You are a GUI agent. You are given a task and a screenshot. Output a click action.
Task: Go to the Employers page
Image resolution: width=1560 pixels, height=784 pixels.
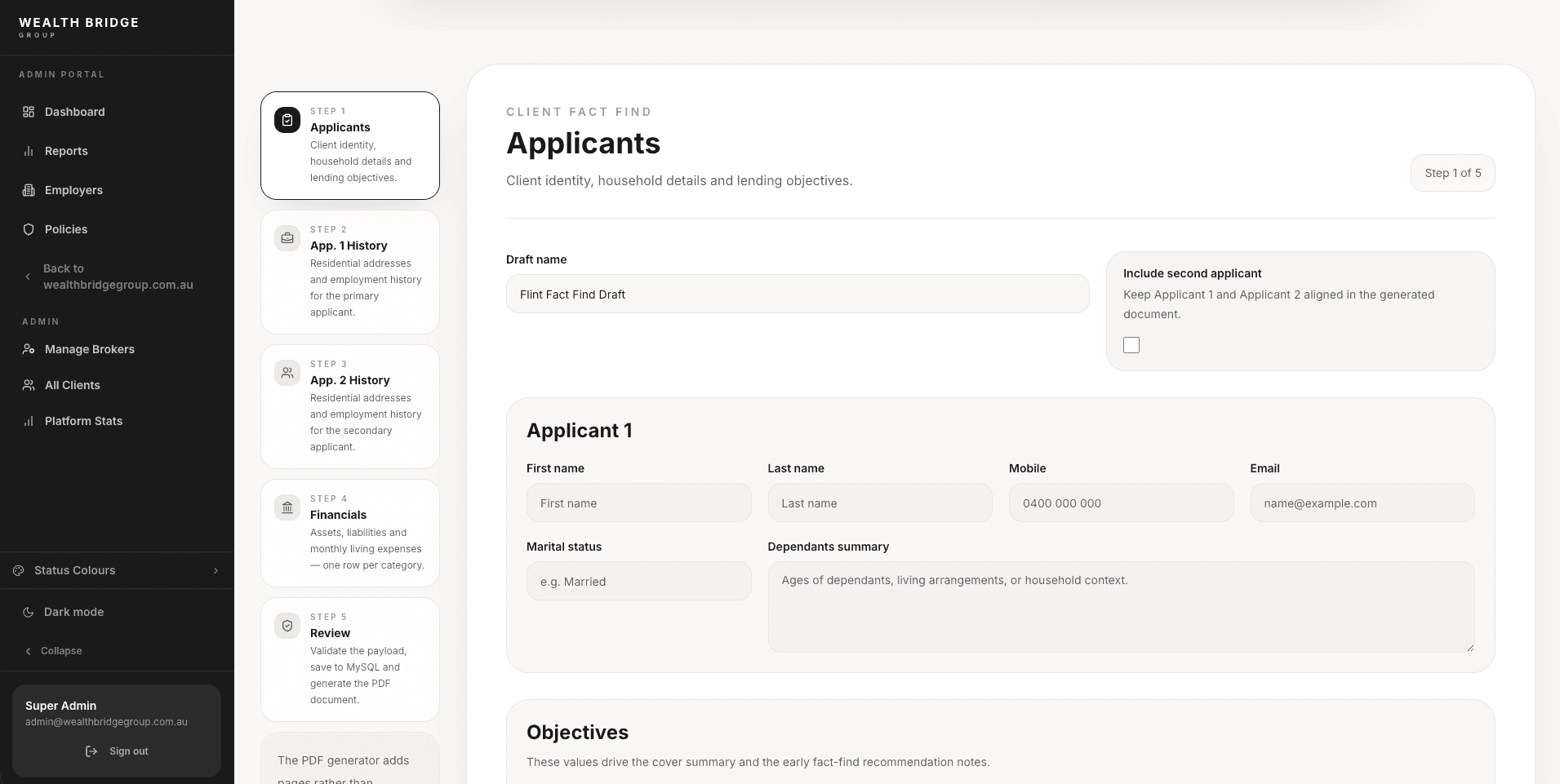tap(117, 190)
